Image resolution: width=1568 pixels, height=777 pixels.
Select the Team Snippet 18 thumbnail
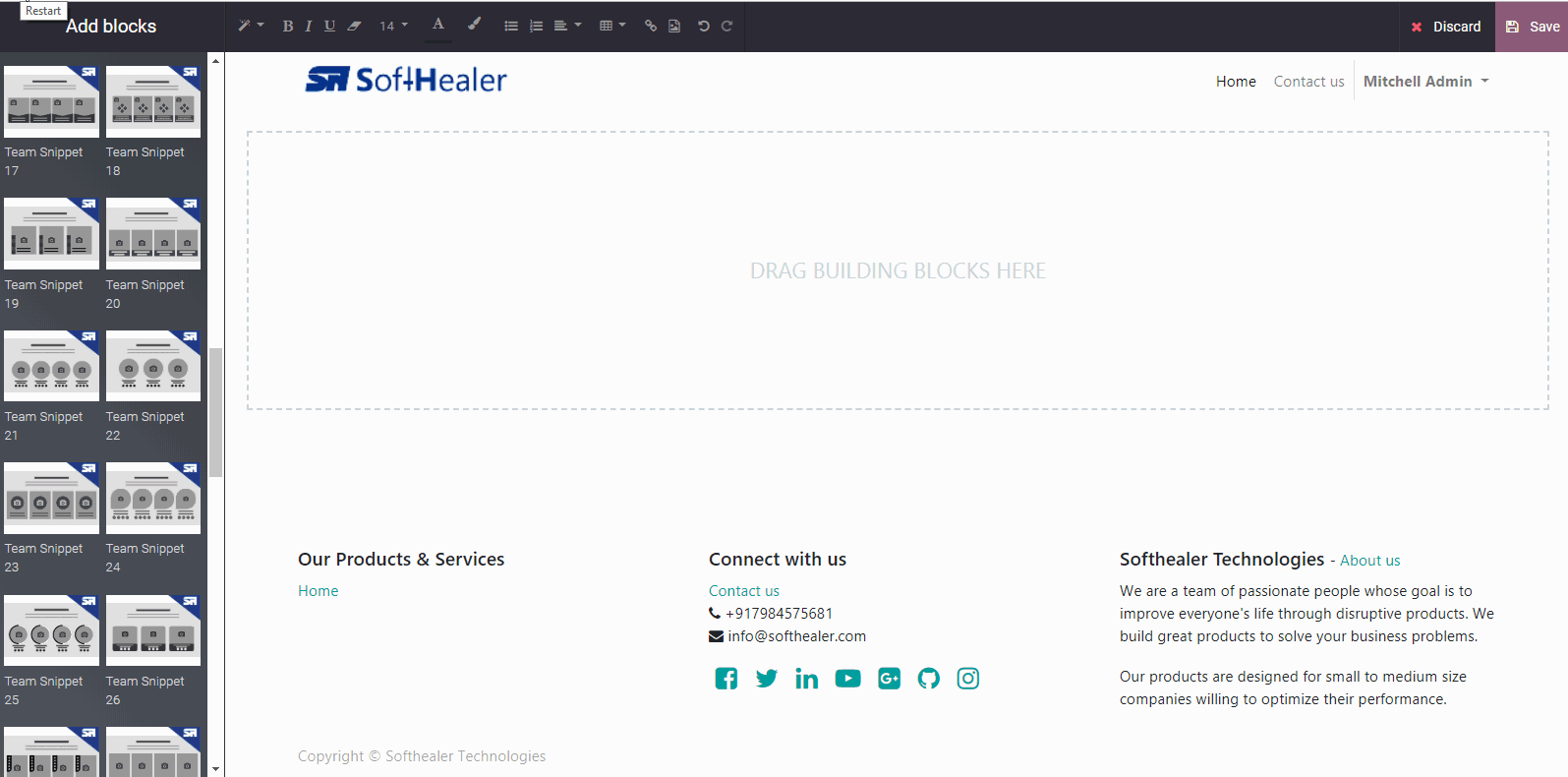153,101
